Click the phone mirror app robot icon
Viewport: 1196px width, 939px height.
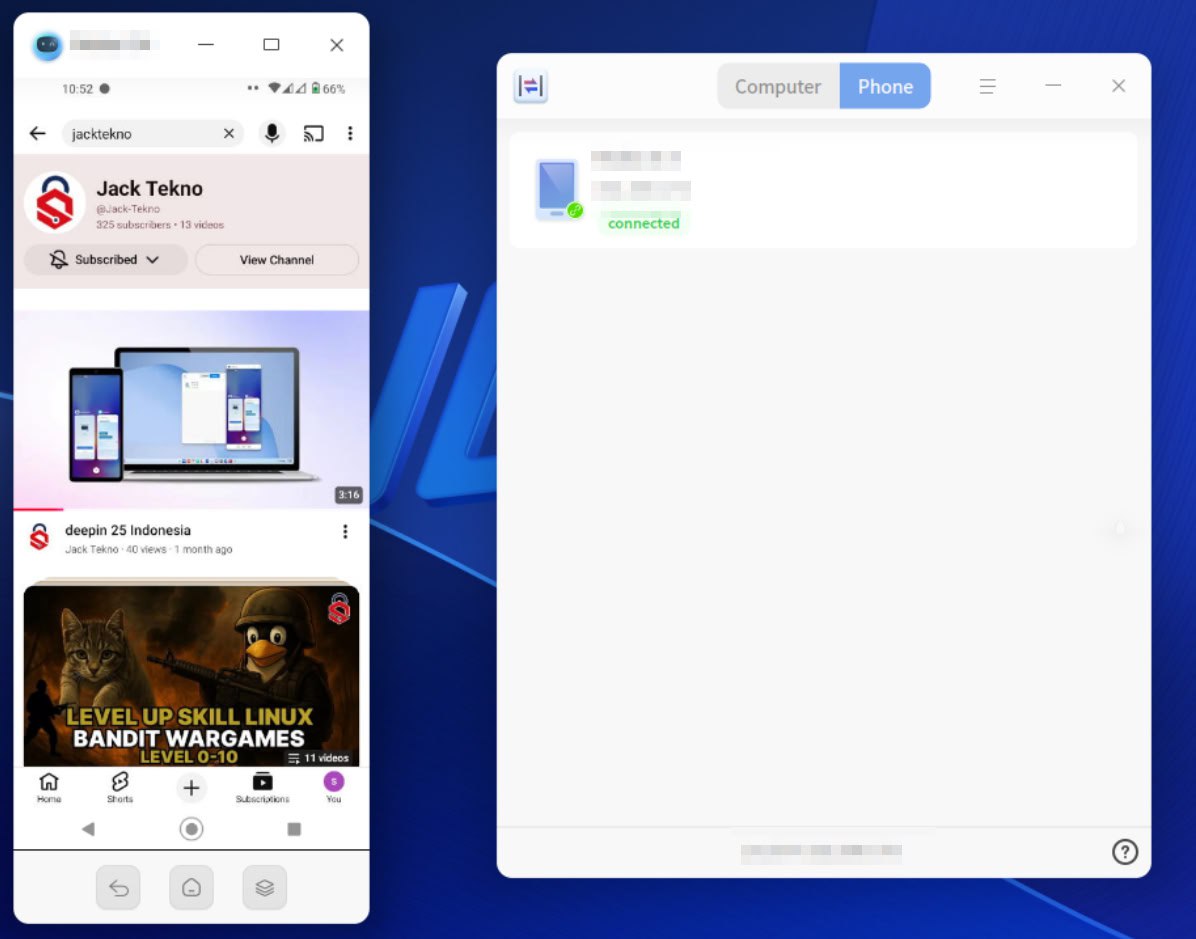[47, 45]
